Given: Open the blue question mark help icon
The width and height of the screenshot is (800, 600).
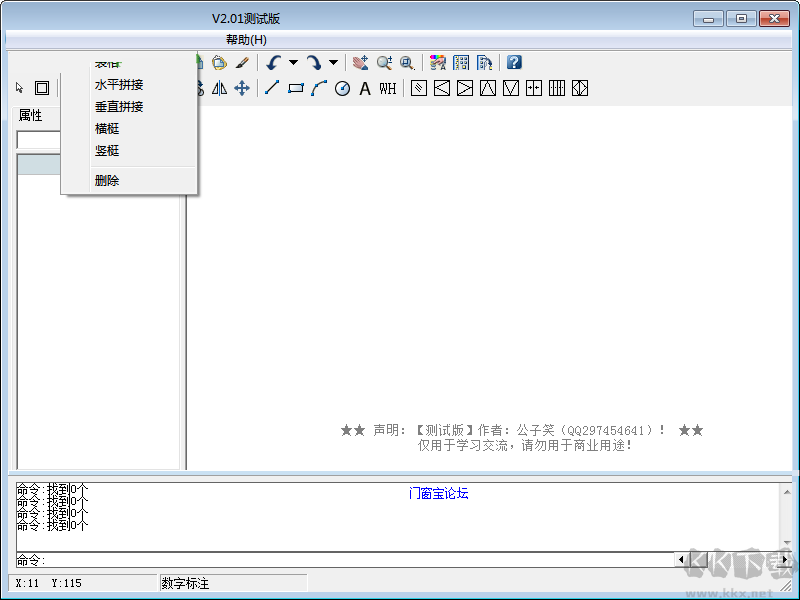Looking at the screenshot, I should pyautogui.click(x=514, y=62).
